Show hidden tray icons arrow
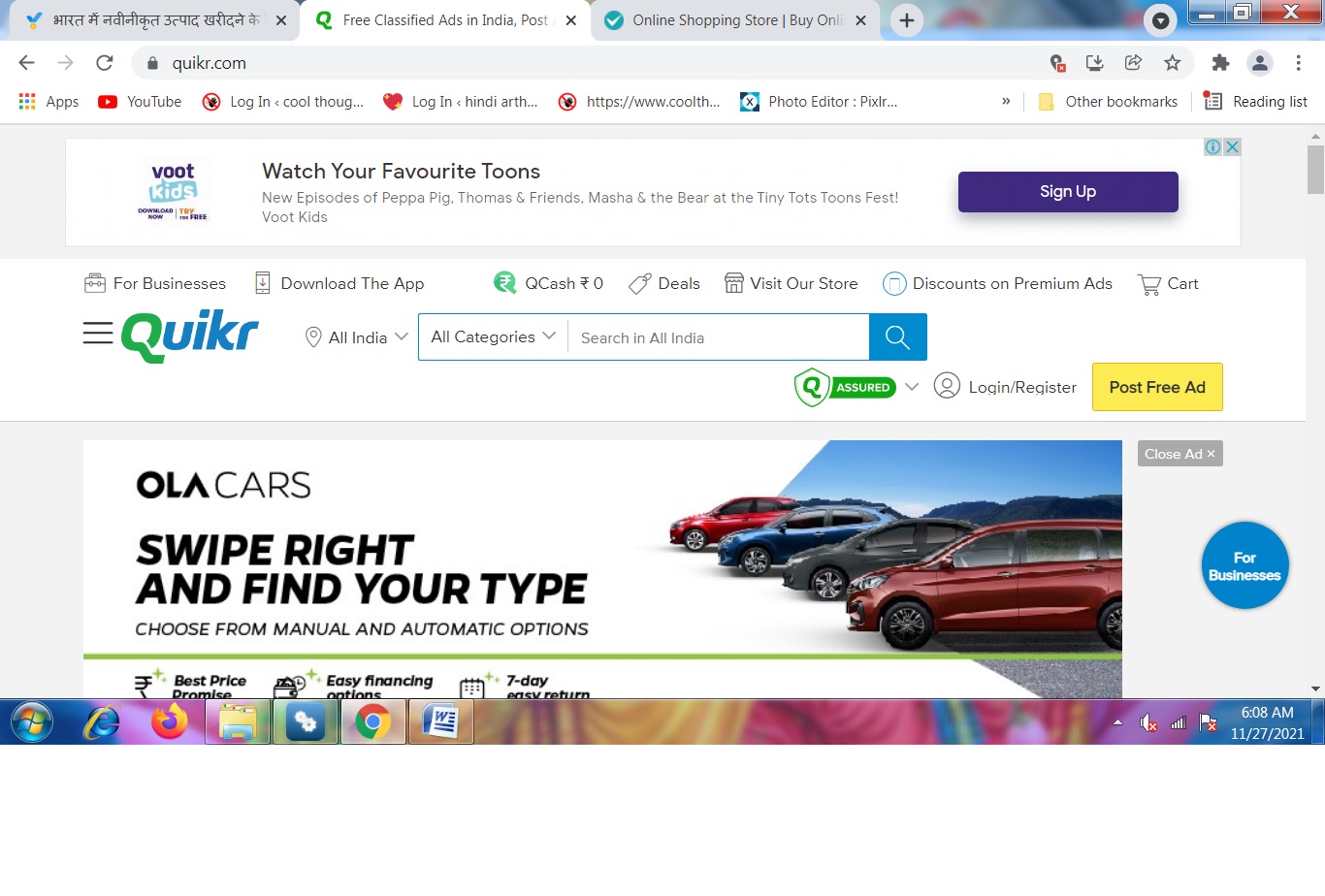 (x=1117, y=722)
